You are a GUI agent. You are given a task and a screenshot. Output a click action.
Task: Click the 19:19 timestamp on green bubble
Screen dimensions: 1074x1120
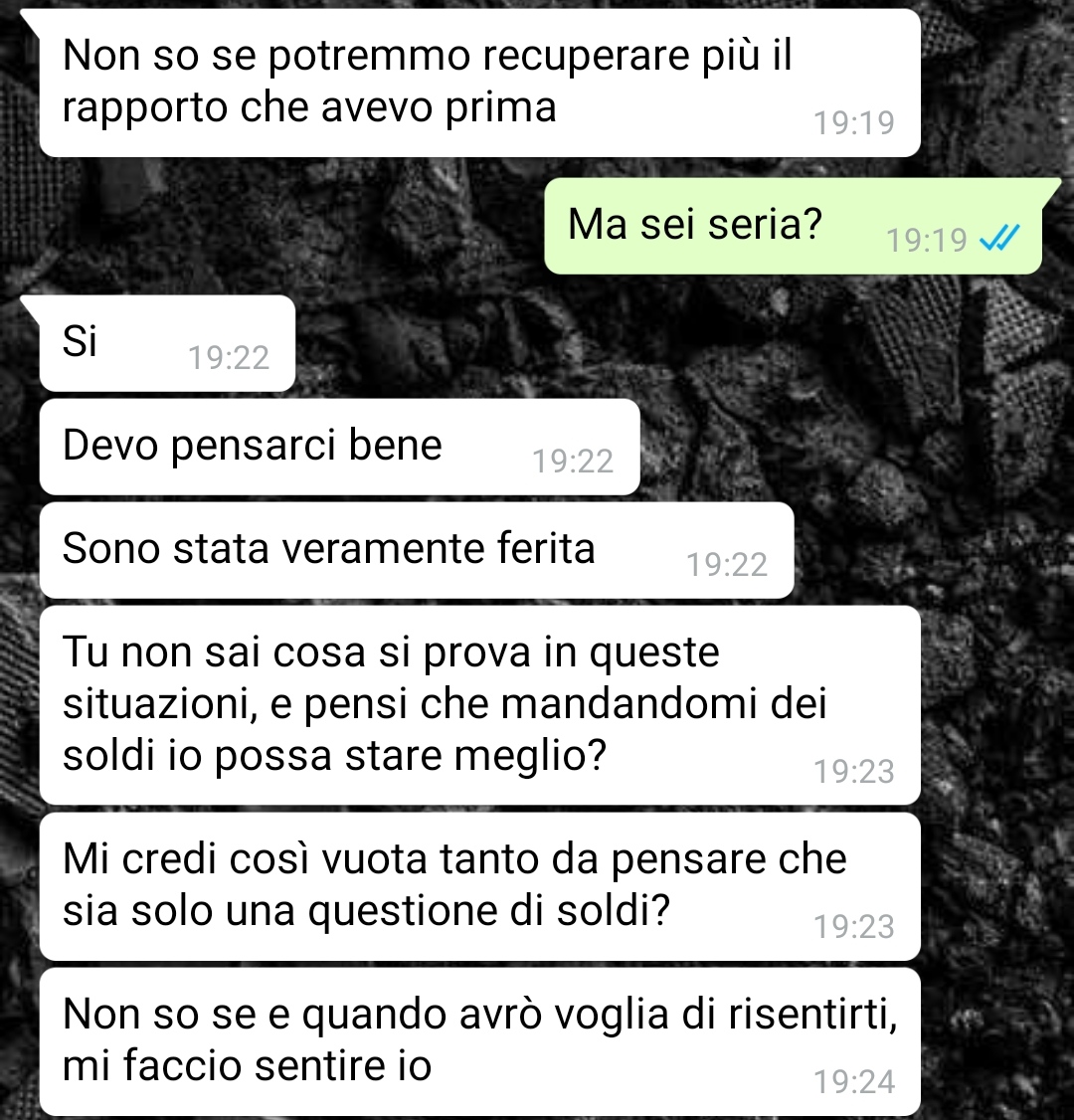tap(926, 240)
